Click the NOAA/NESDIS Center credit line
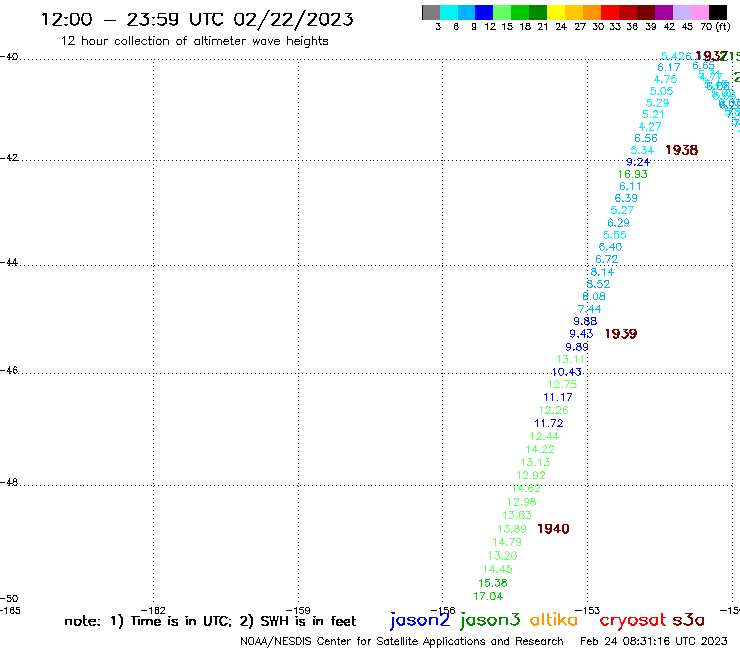 [402, 642]
